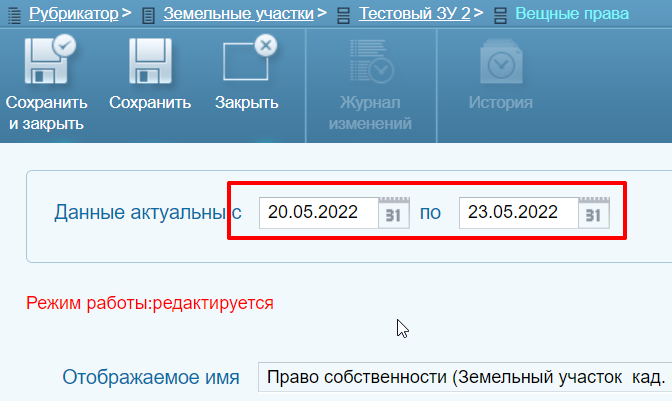Open calendar picker for start date 20.05.2022
The image size is (672, 401).
pos(394,213)
